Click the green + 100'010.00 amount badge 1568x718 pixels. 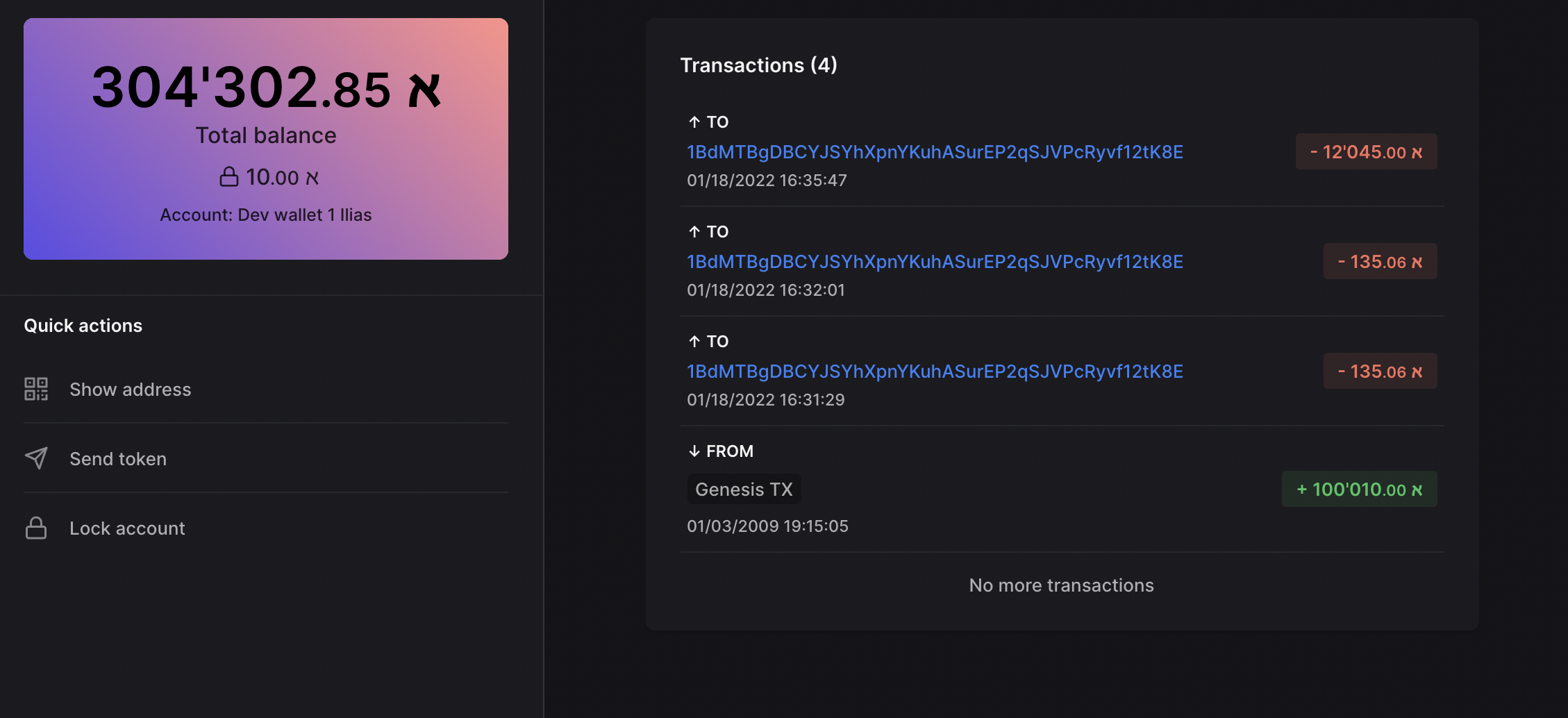click(x=1359, y=489)
